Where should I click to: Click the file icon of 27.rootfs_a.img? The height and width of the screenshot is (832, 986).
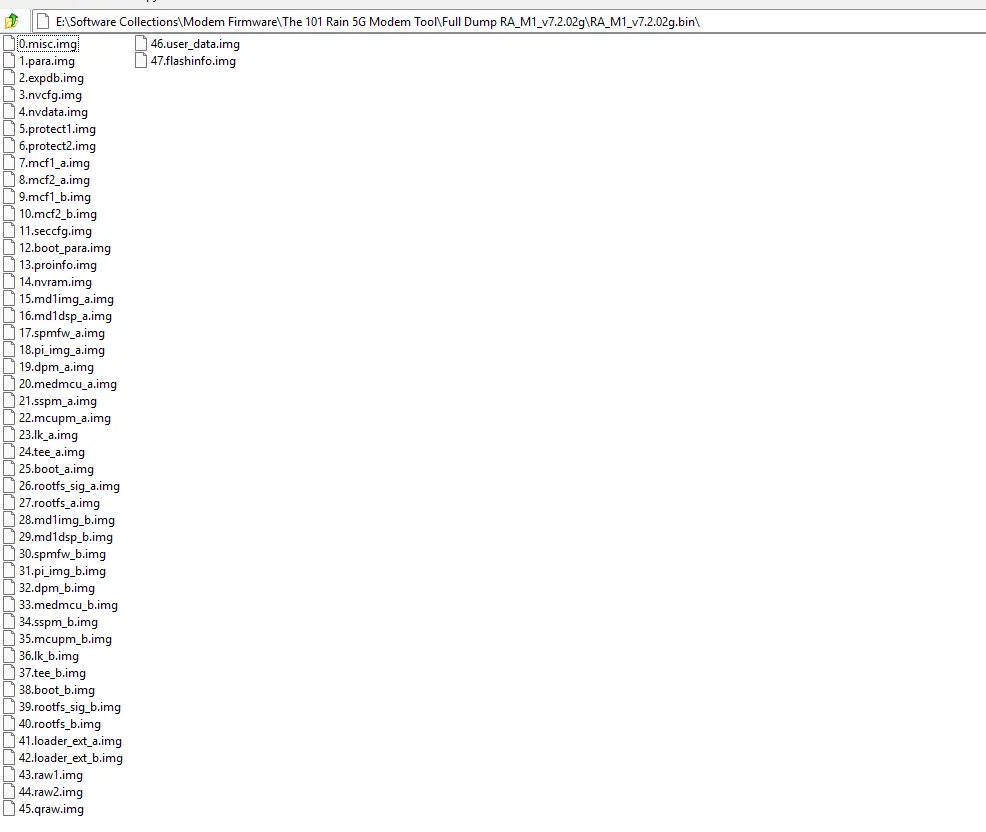tap(9, 502)
